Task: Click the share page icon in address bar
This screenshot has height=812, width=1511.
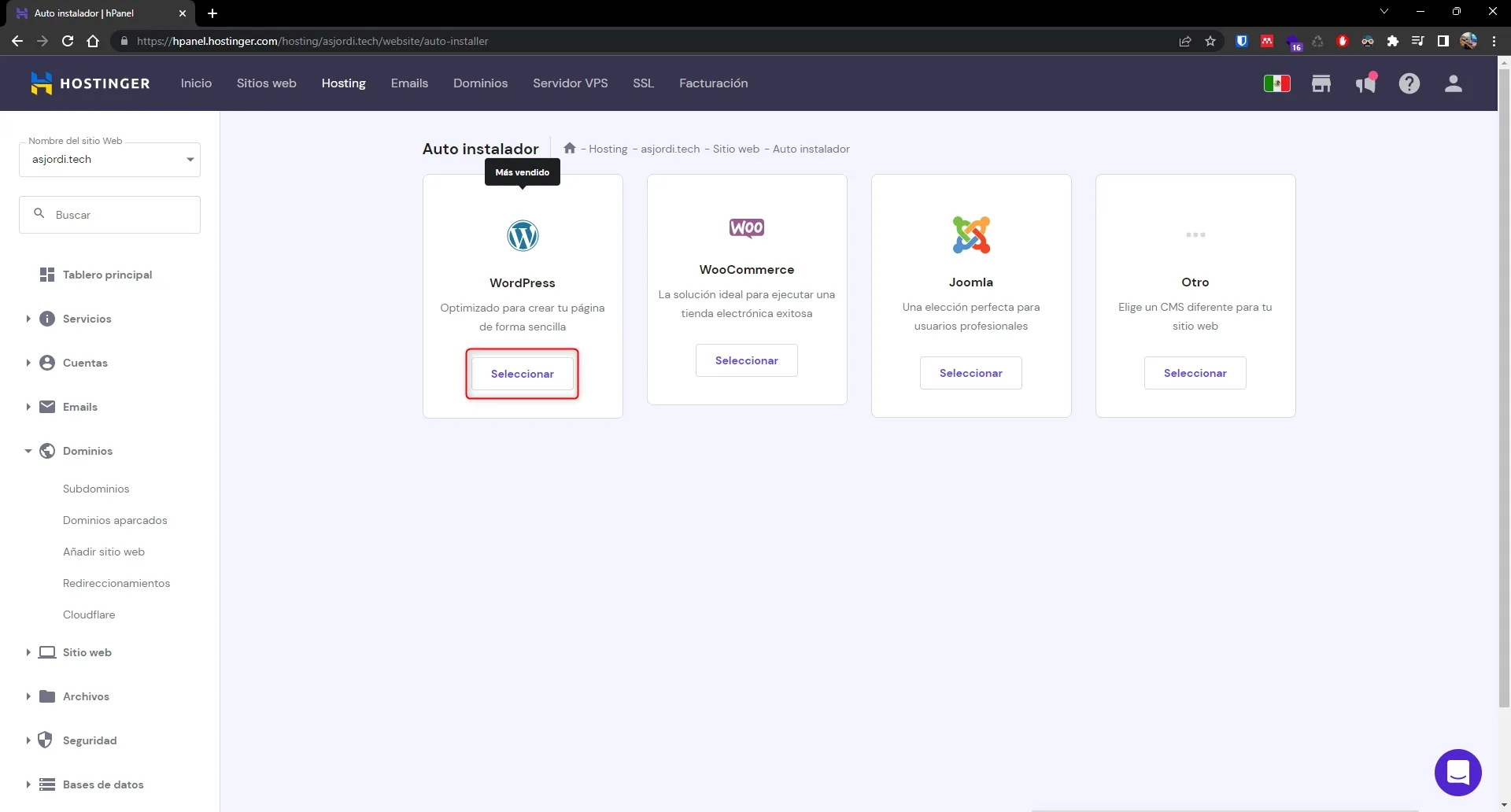Action: [1185, 41]
